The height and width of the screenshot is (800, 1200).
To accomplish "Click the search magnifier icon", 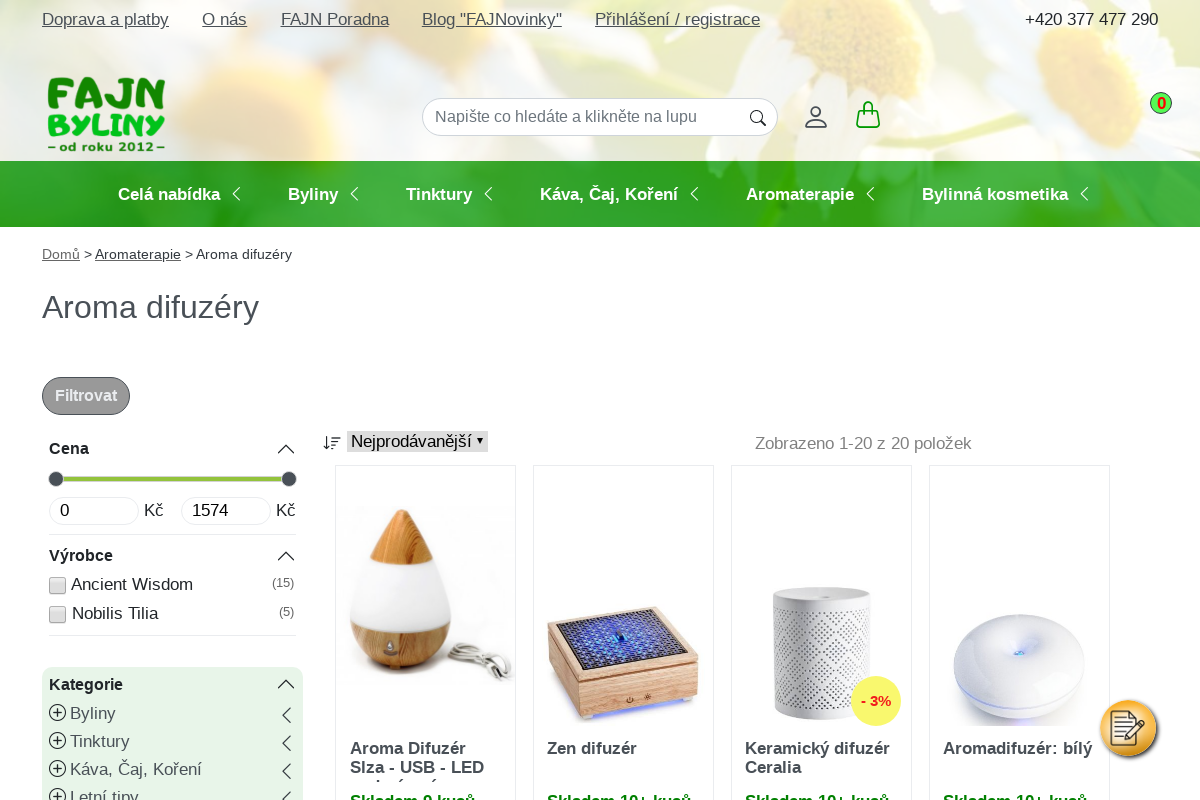I will pos(758,118).
